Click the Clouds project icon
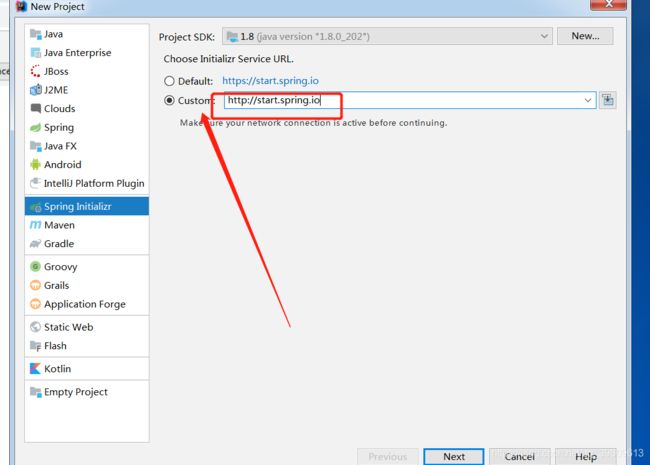 [36, 108]
